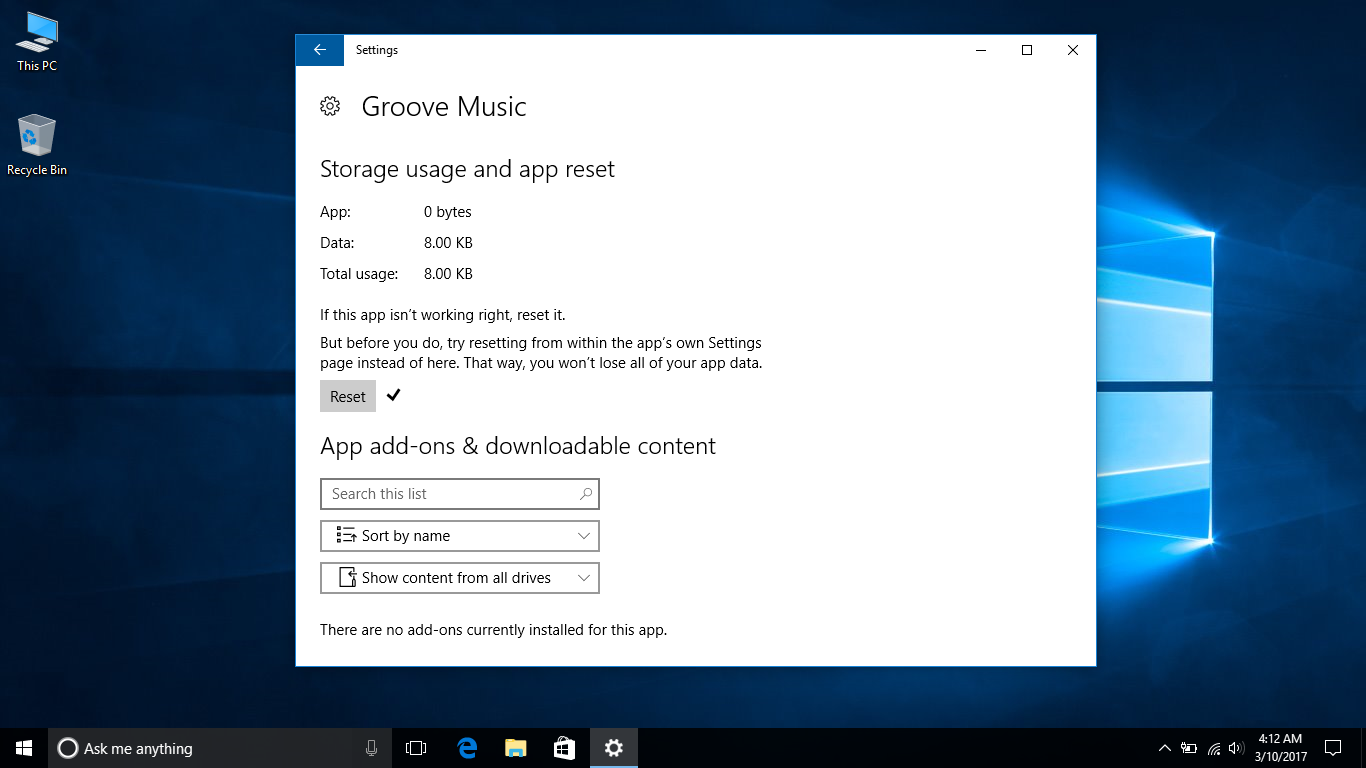Open File Explorer from the taskbar
The width and height of the screenshot is (1366, 768).
pyautogui.click(x=515, y=748)
